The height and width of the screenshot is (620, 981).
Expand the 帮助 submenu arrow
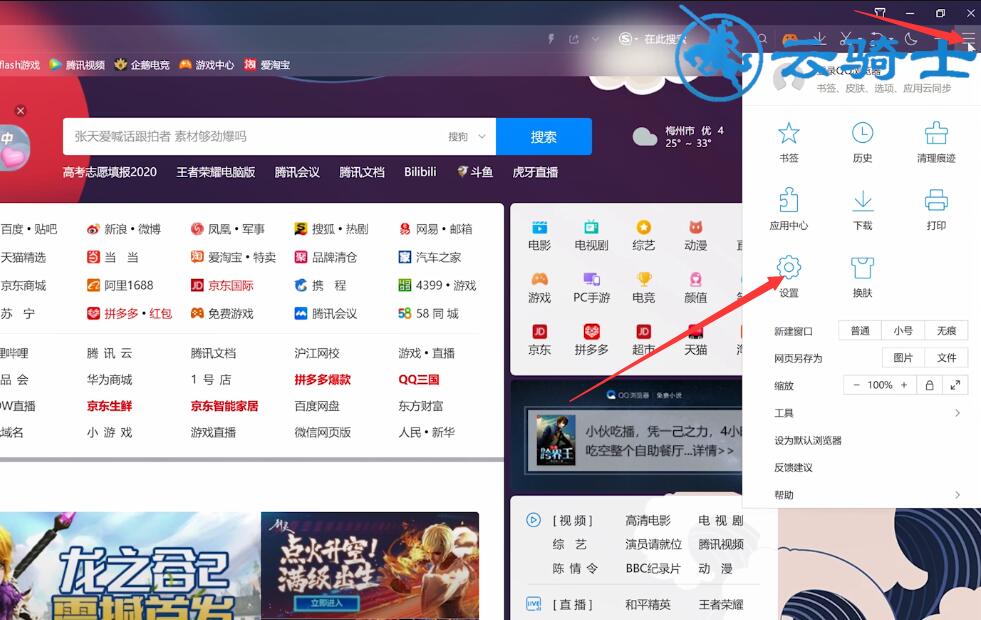pos(957,495)
